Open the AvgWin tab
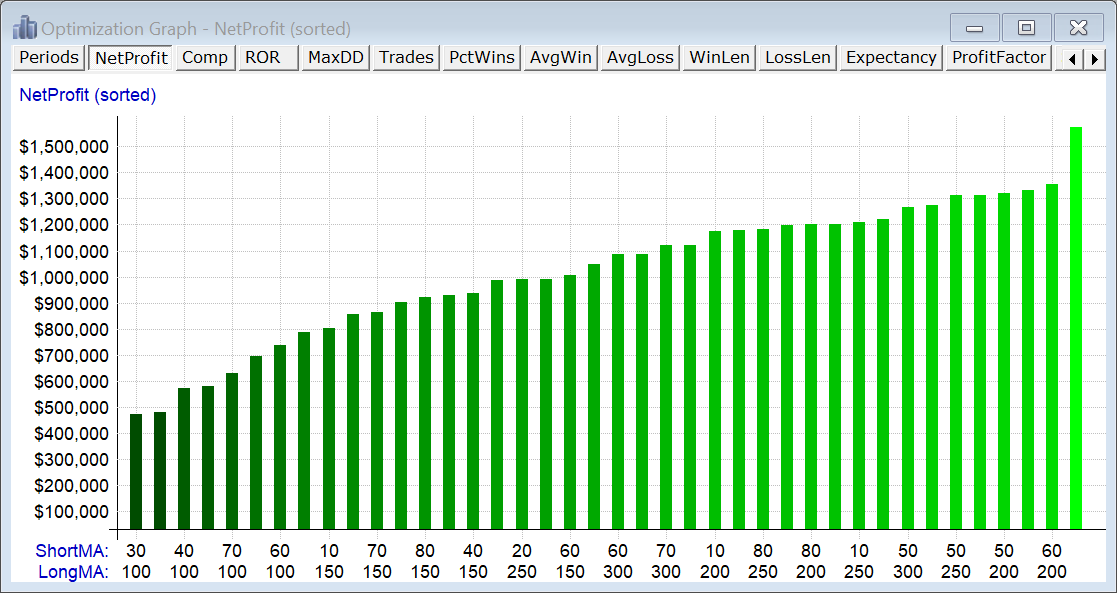The width and height of the screenshot is (1117, 593). point(560,58)
